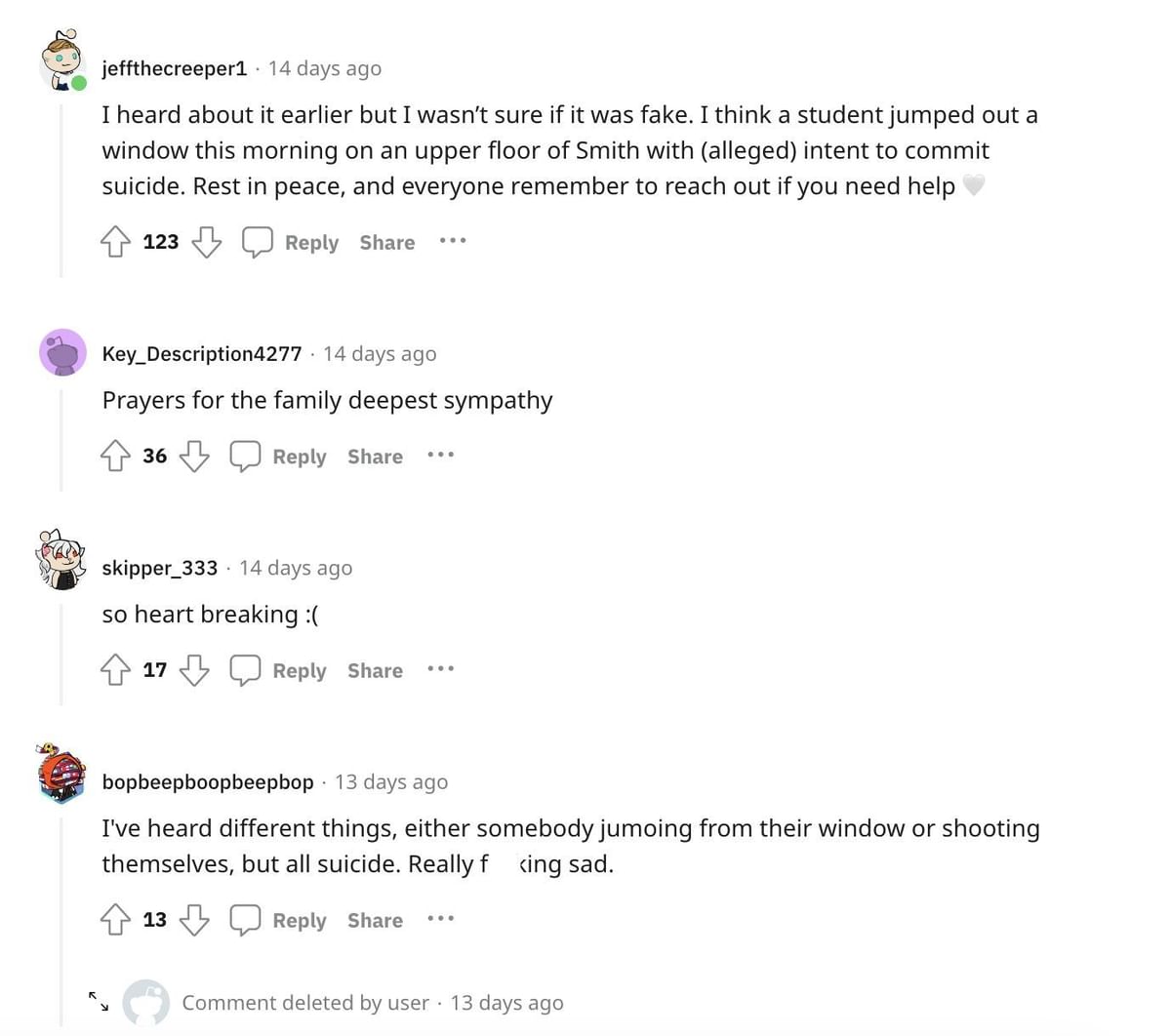Click skipper_333's avatar image
1171x1036 pixels.
[x=61, y=560]
